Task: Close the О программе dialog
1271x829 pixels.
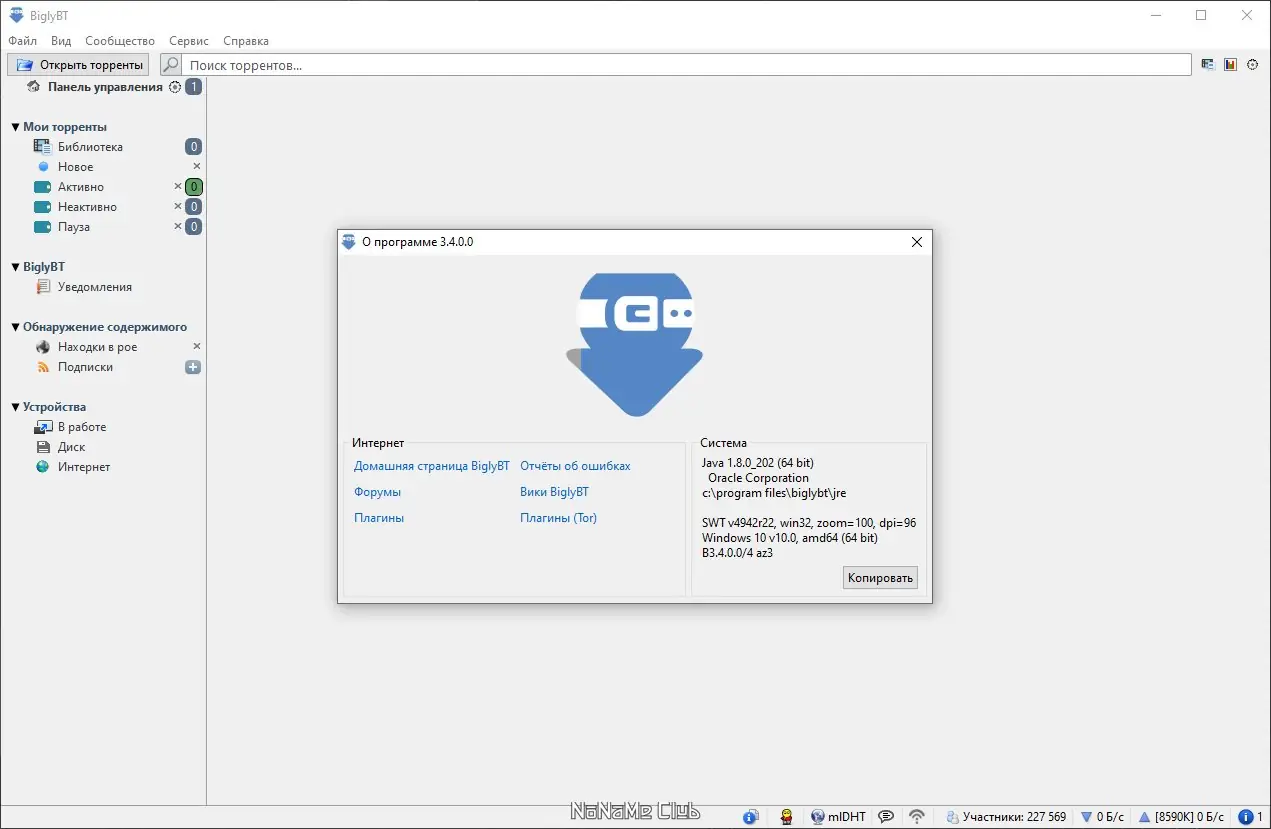Action: coord(916,242)
